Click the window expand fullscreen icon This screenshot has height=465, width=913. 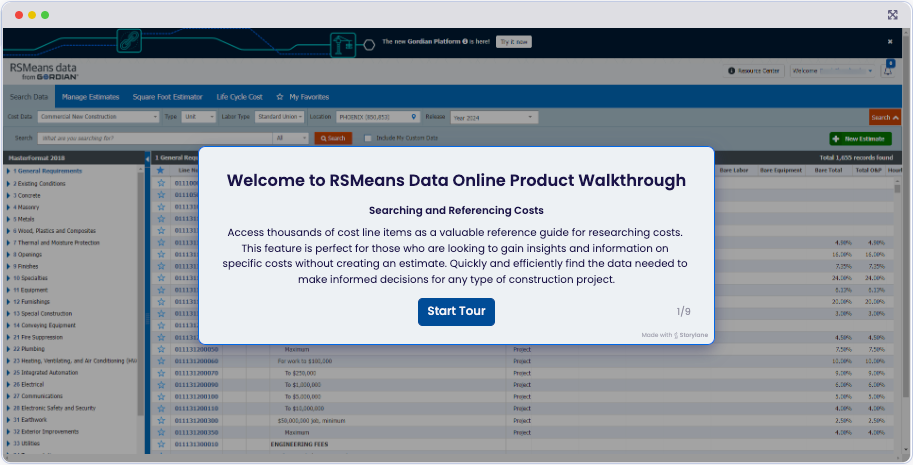click(893, 15)
